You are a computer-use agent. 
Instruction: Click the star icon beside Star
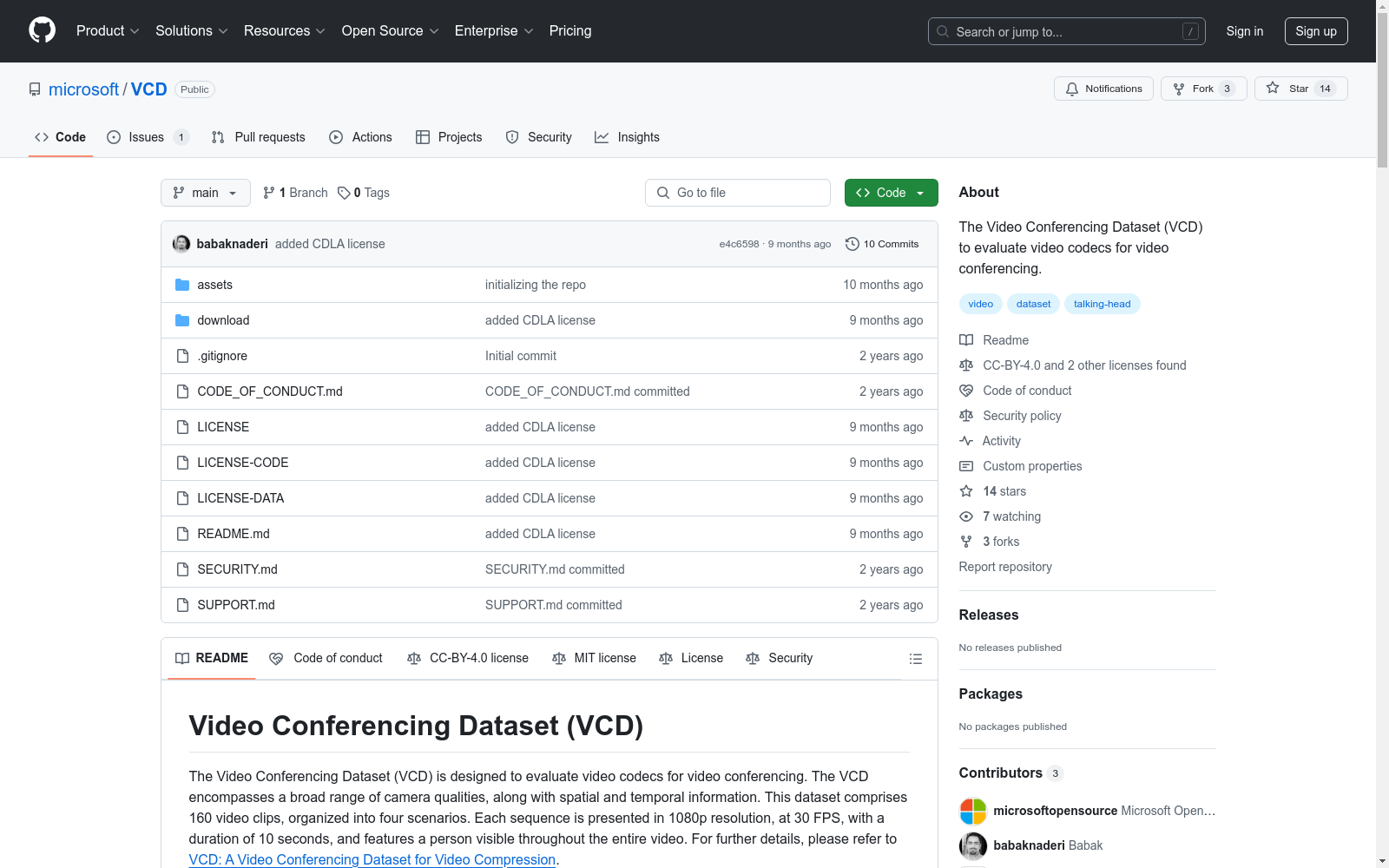click(x=1273, y=88)
